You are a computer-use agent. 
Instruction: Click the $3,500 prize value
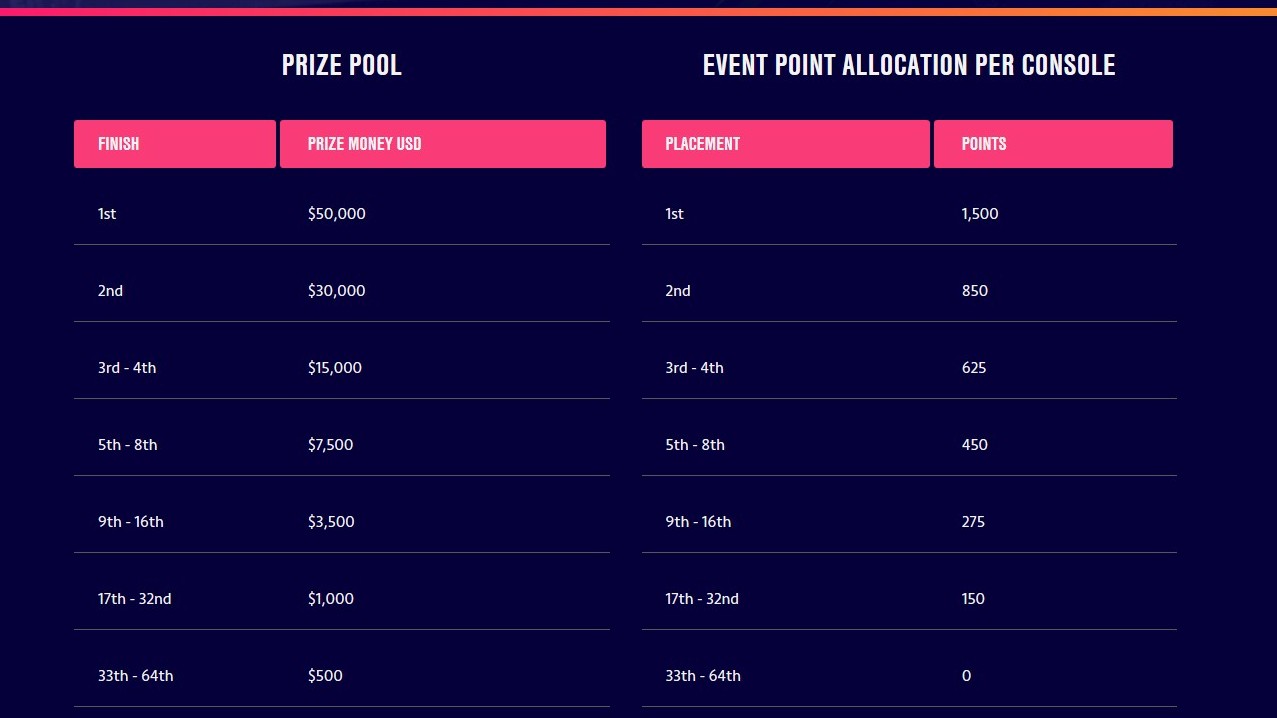point(331,522)
